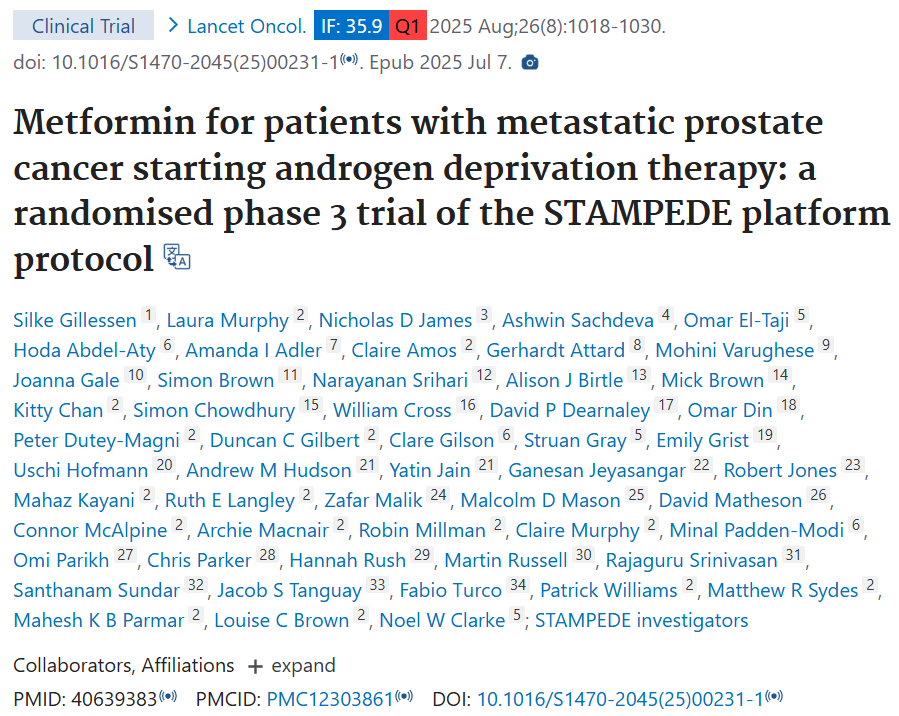The image size is (899, 716).
Task: Click affiliation number 1 beside Silke Gillessen
Action: pos(149,317)
